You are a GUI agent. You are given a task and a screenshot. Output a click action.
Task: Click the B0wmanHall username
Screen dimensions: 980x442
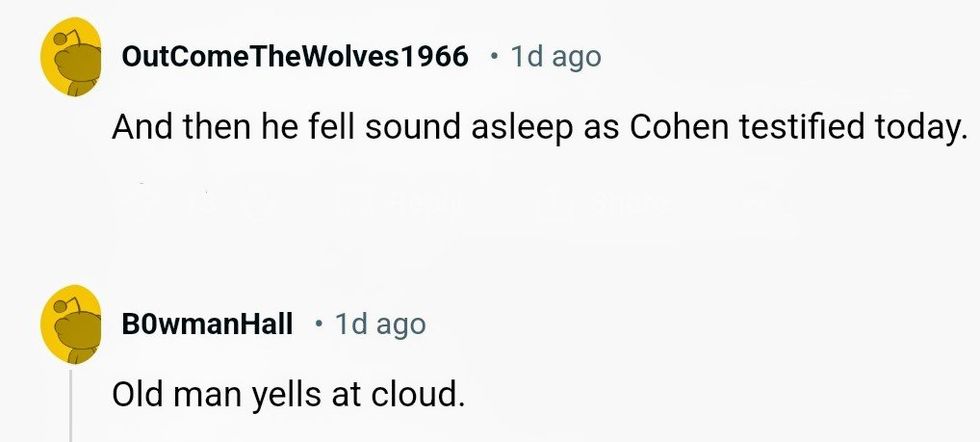207,324
